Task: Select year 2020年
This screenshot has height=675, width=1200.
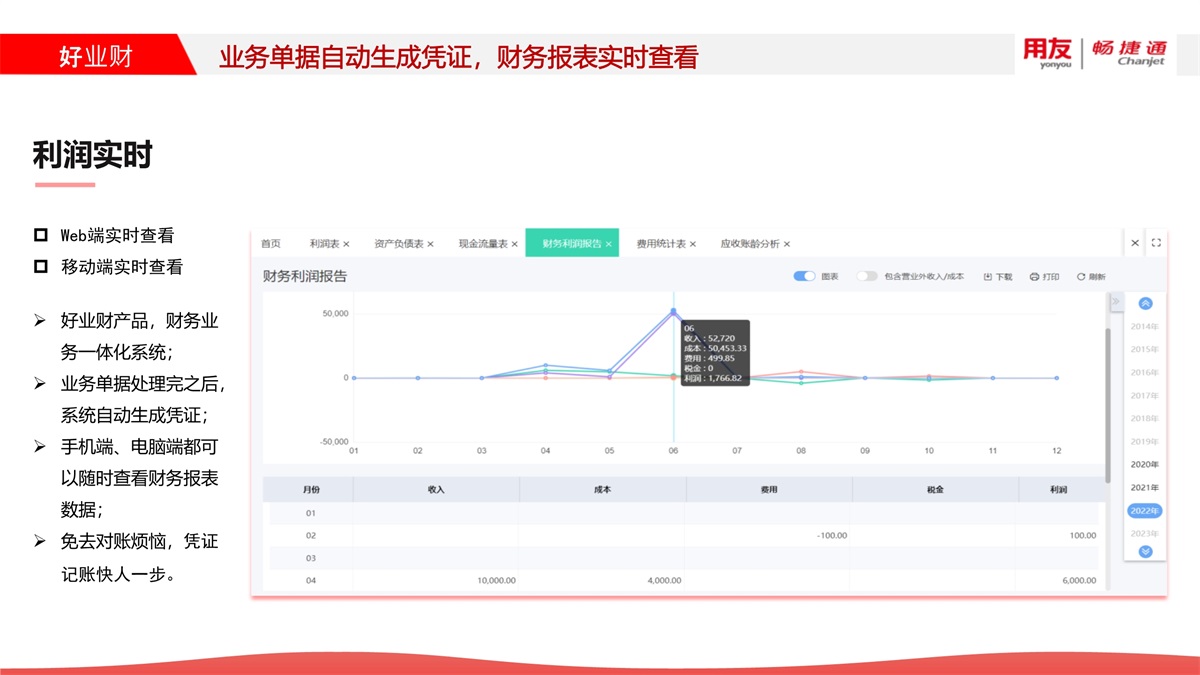Action: 1145,465
